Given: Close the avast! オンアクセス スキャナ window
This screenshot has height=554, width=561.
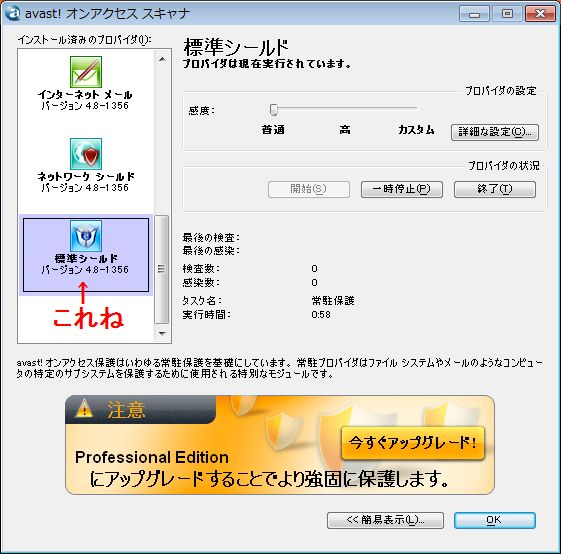Looking at the screenshot, I should point(540,14).
